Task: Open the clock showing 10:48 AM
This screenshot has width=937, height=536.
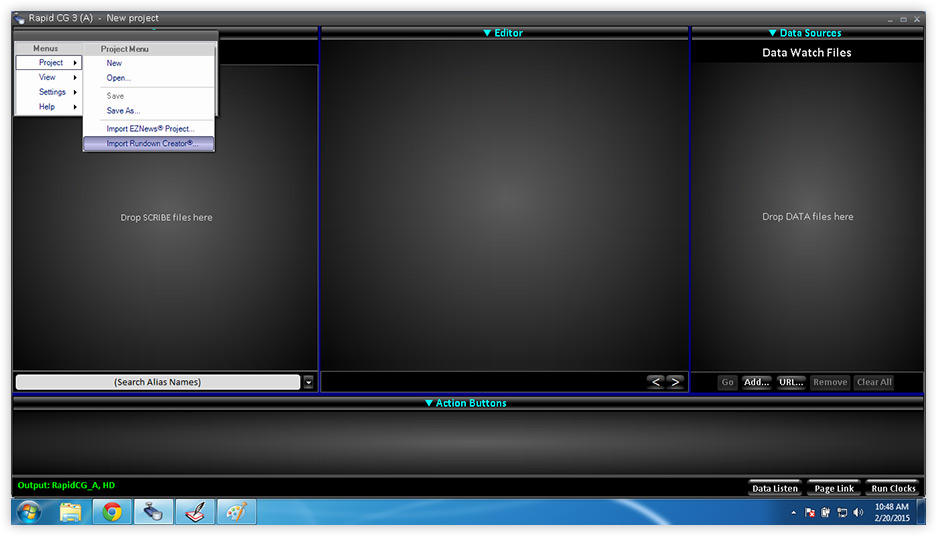Action: (892, 512)
